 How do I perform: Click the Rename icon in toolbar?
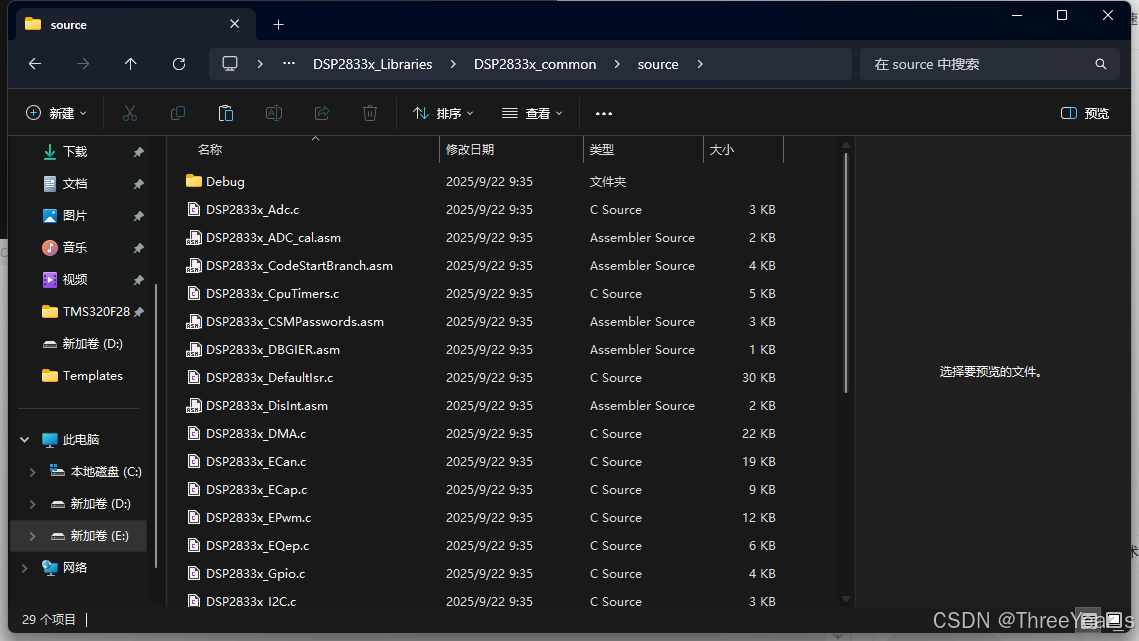[x=274, y=113]
